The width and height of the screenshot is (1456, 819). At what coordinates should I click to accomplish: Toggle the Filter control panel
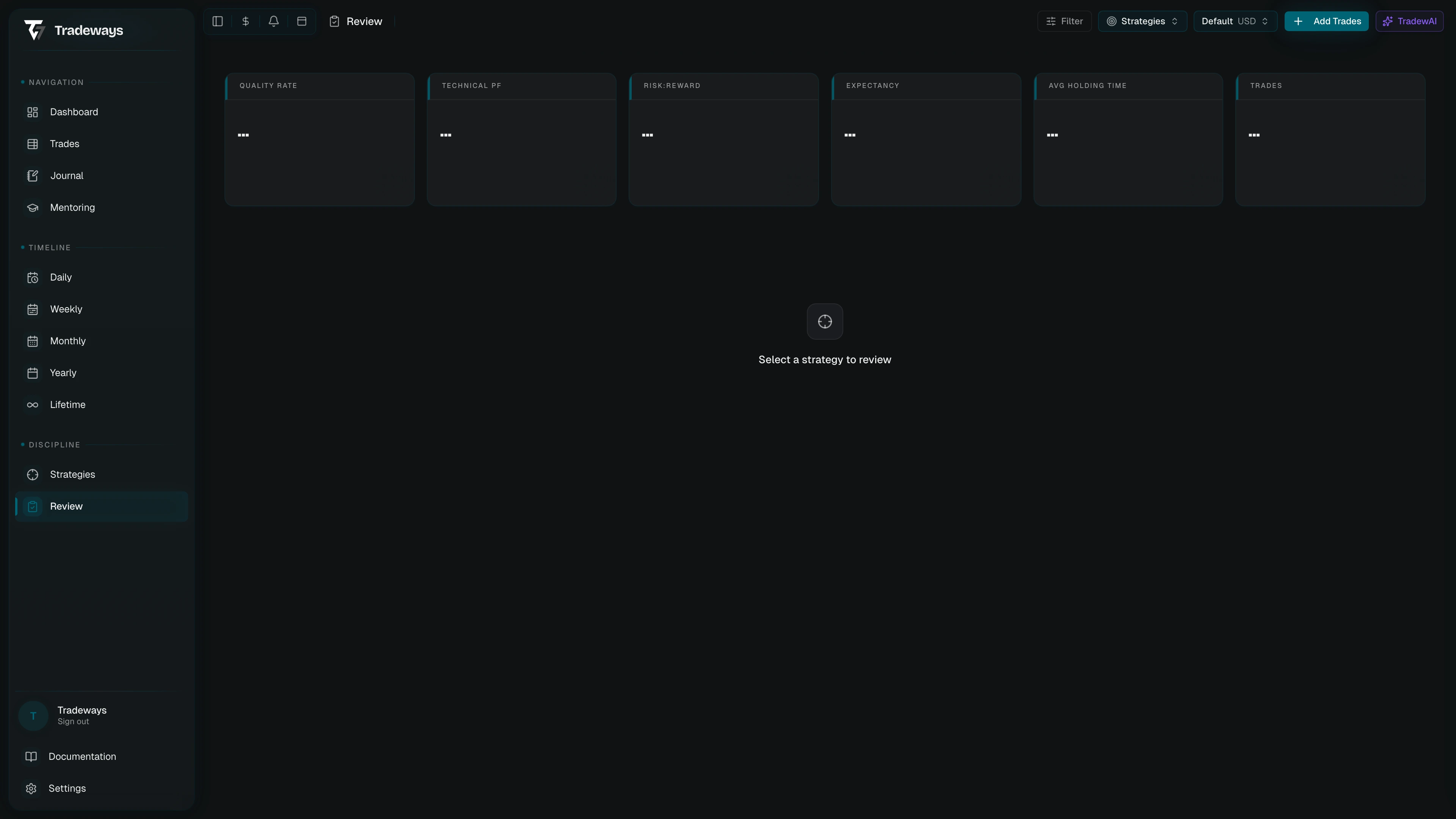(1064, 21)
